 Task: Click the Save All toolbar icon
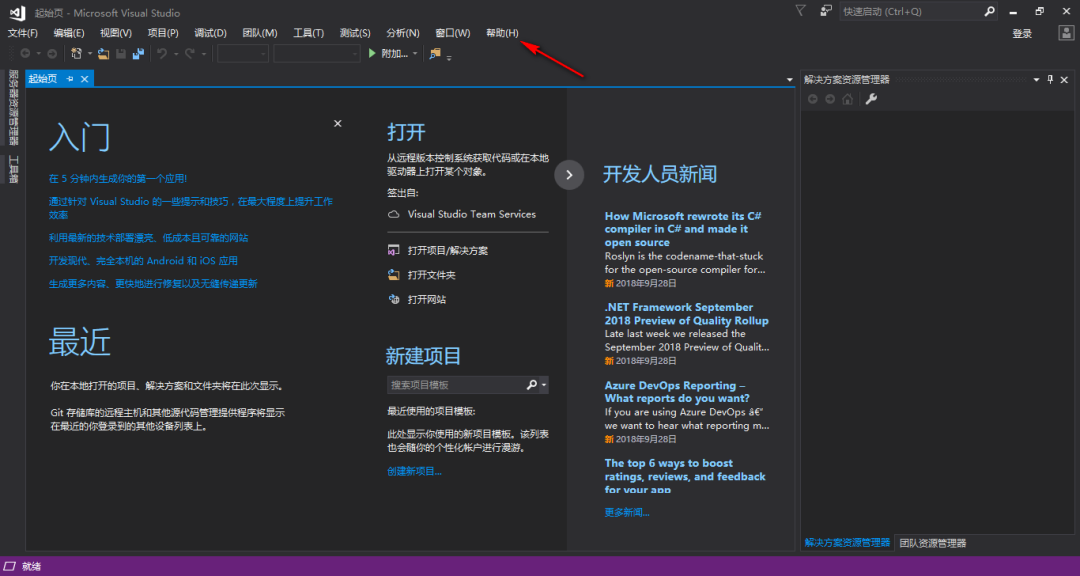138,53
